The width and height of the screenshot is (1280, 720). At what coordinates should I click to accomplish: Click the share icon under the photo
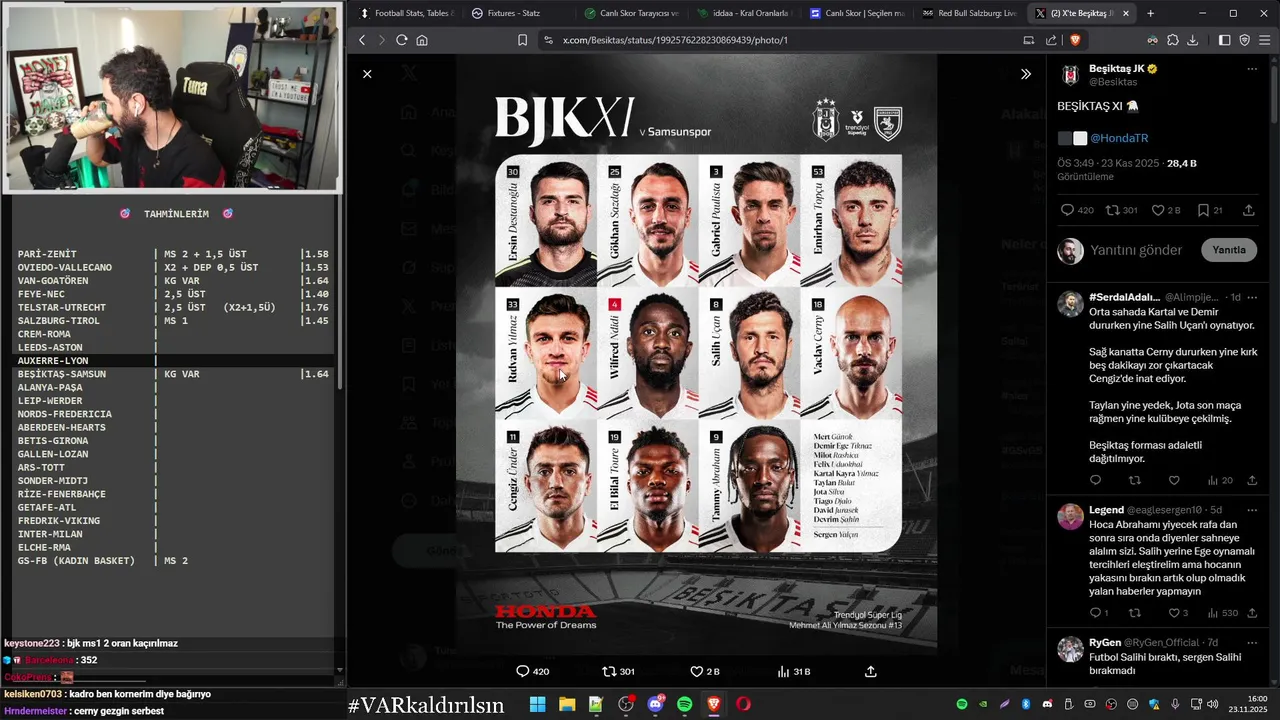(871, 671)
